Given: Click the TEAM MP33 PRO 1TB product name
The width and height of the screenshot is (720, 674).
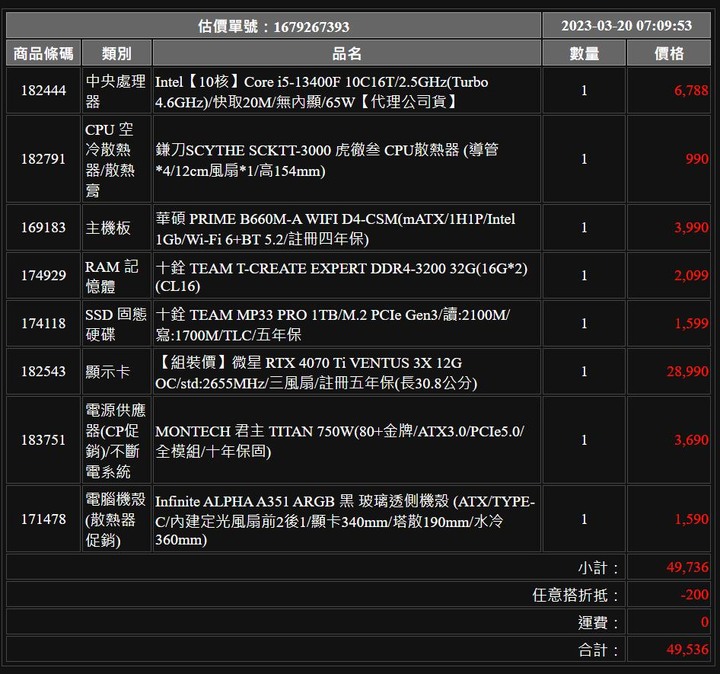Looking at the screenshot, I should pos(332,325).
